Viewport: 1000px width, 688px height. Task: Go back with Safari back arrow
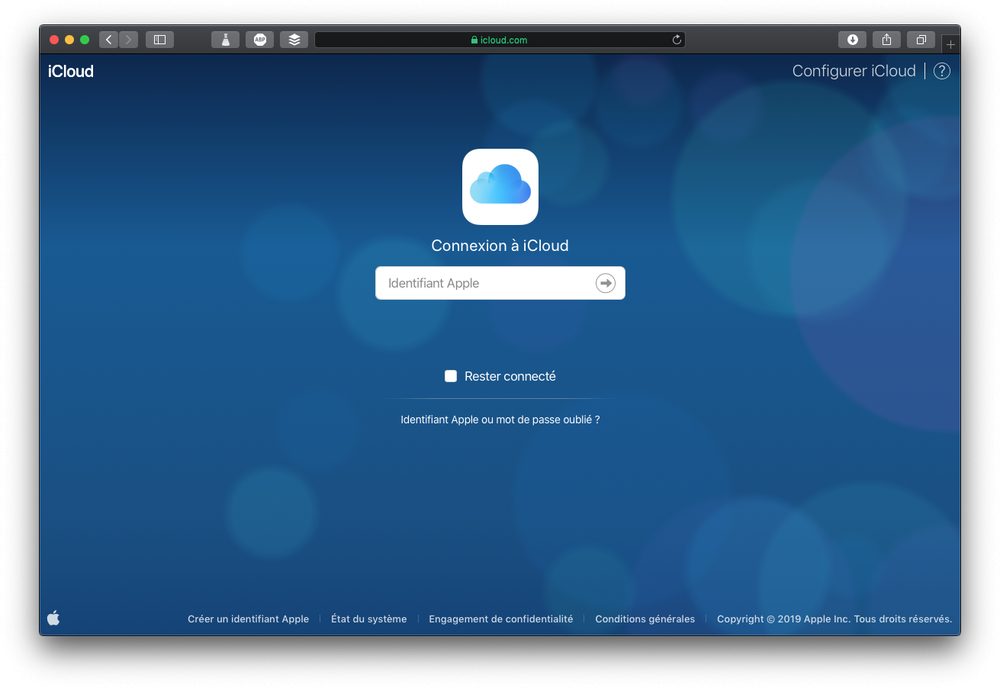tap(108, 40)
